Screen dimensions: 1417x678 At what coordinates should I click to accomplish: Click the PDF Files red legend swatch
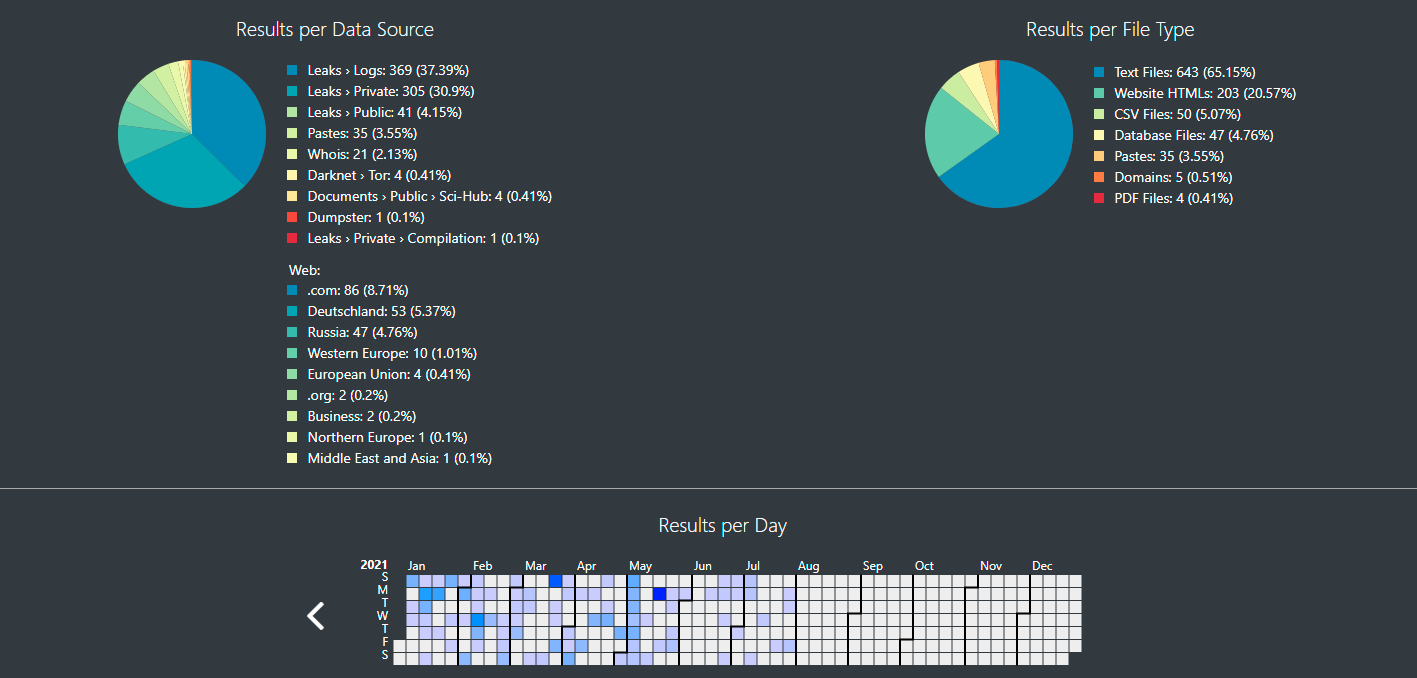point(1099,198)
